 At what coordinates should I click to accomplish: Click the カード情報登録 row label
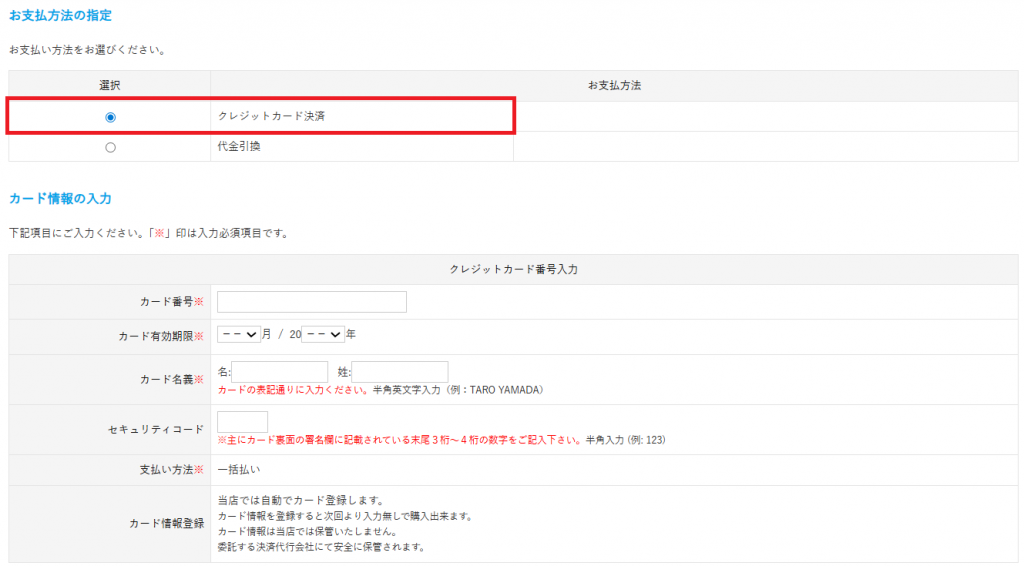click(x=166, y=523)
